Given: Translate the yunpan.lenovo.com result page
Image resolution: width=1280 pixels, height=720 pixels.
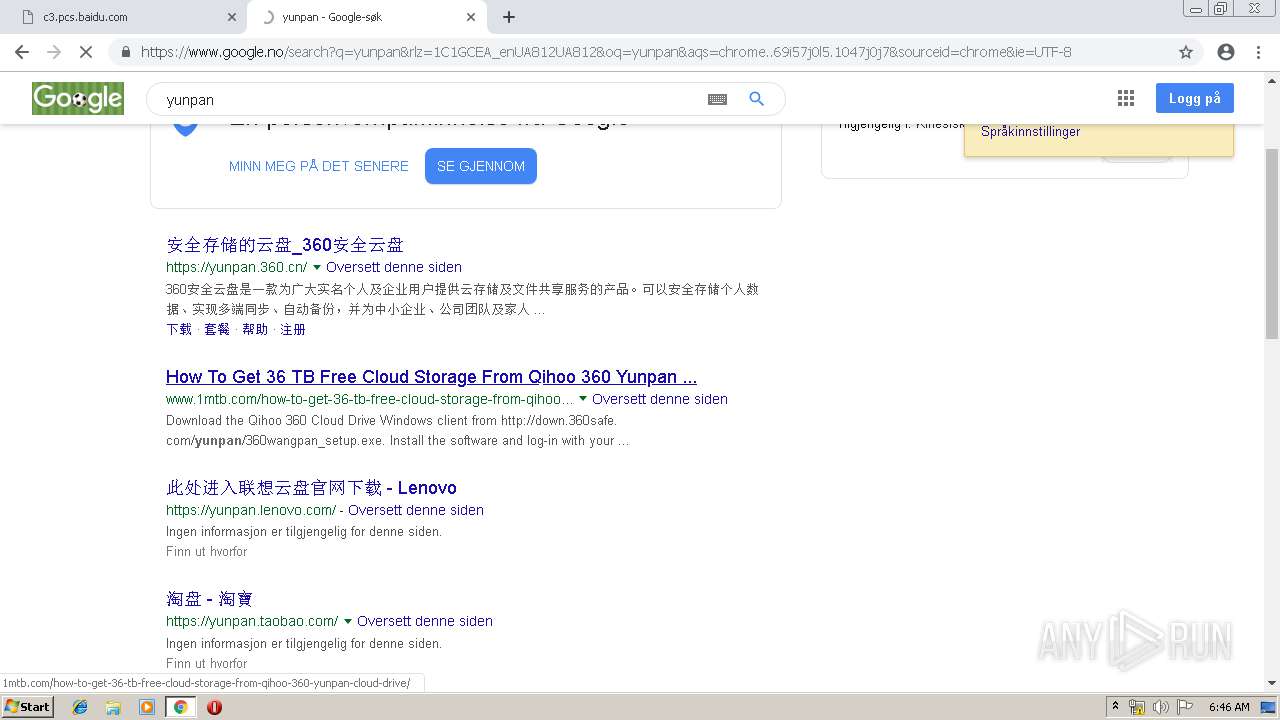Looking at the screenshot, I should [416, 510].
